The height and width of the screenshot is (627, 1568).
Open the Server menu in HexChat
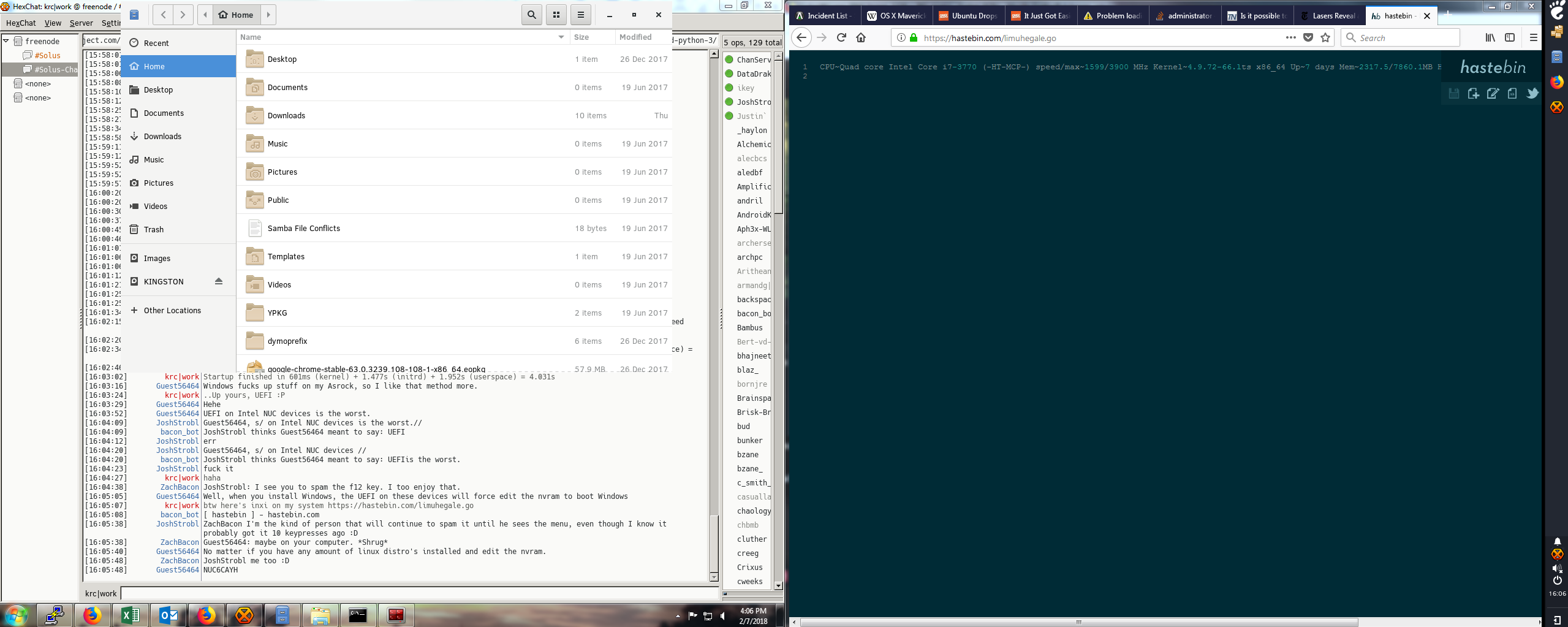pyautogui.click(x=81, y=23)
